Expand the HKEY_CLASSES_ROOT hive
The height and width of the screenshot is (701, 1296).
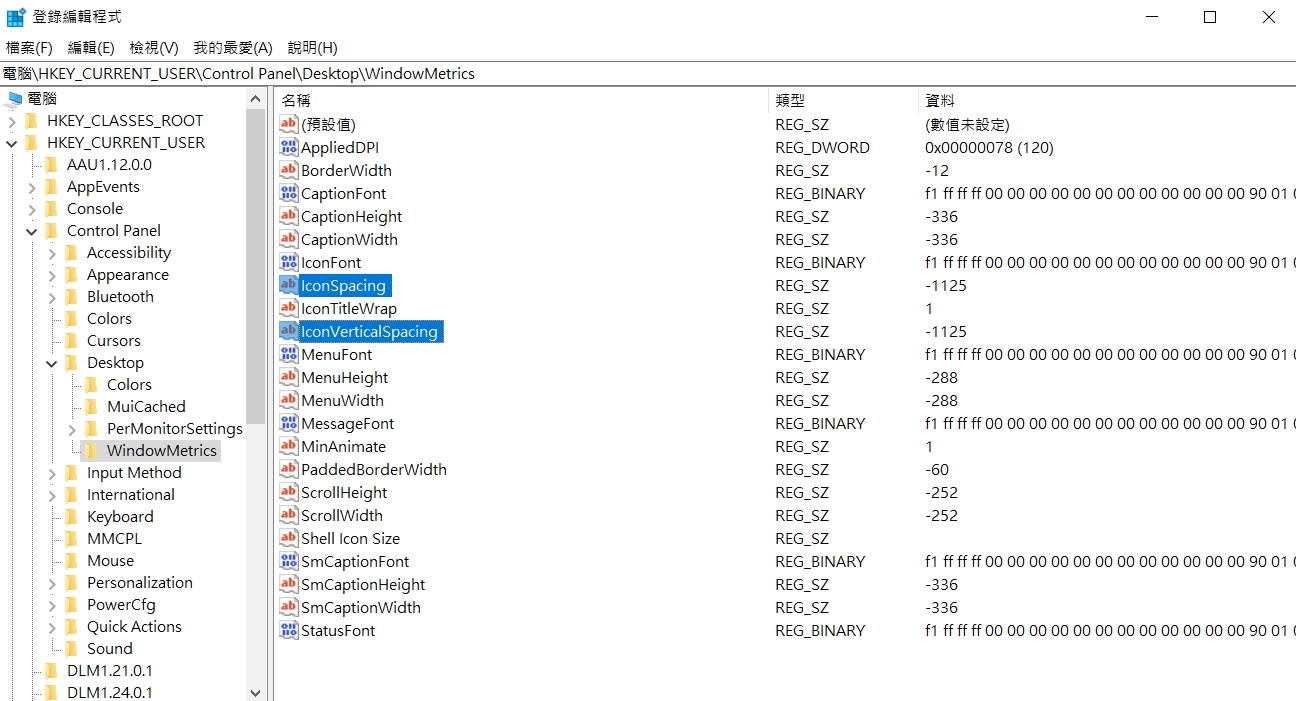click(12, 121)
